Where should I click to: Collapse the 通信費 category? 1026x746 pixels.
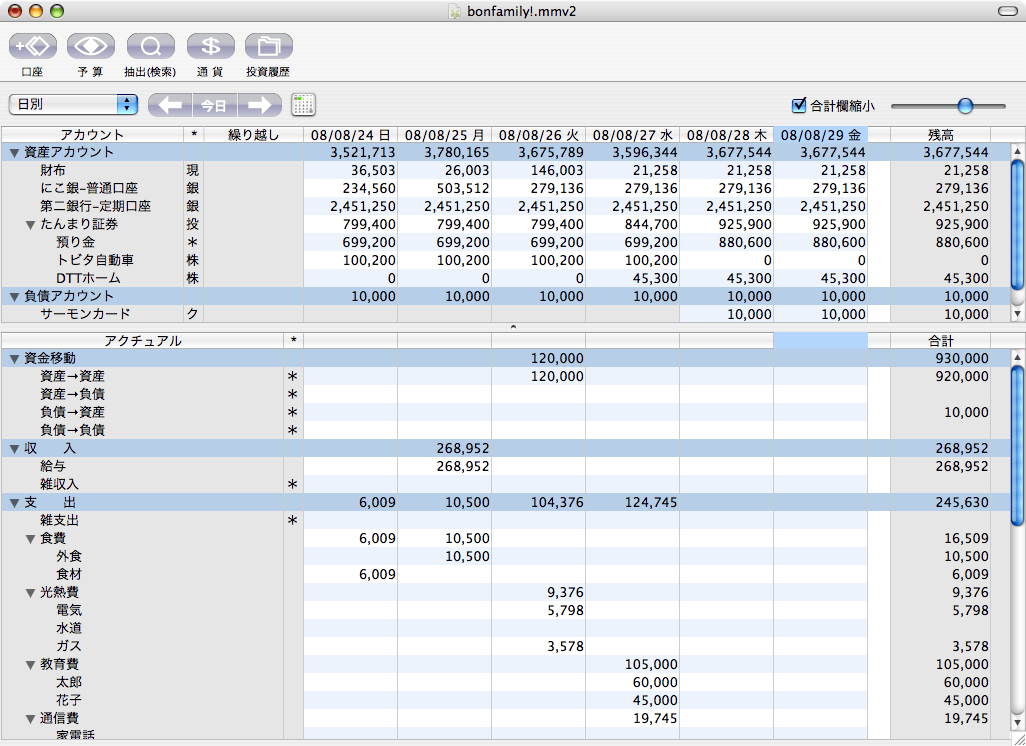click(x=30, y=719)
